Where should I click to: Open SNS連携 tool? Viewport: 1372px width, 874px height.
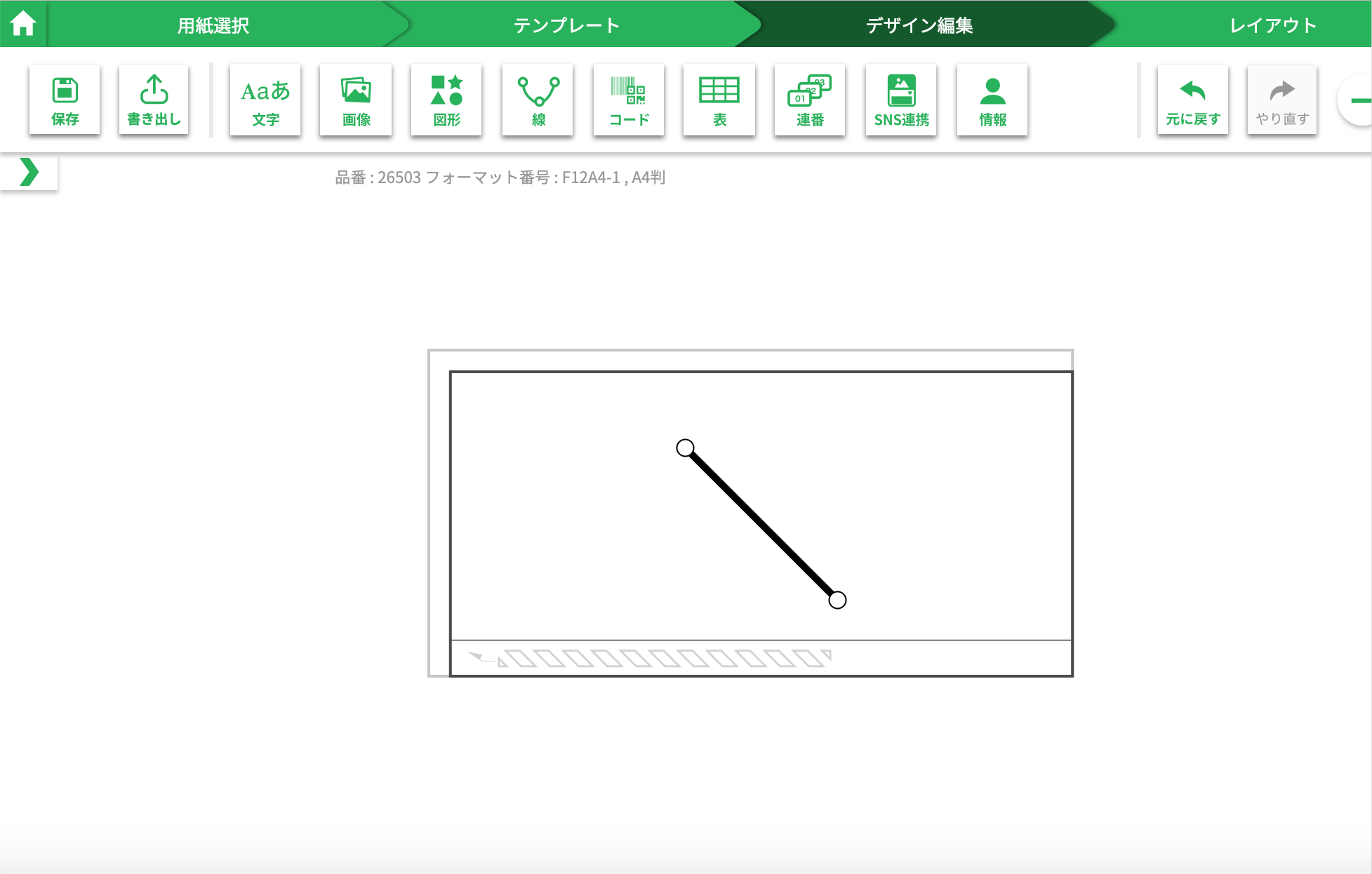[901, 100]
